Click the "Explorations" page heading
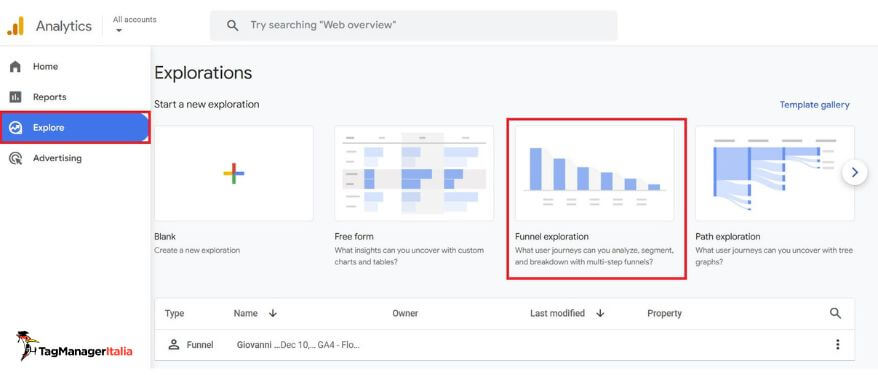 (x=203, y=73)
